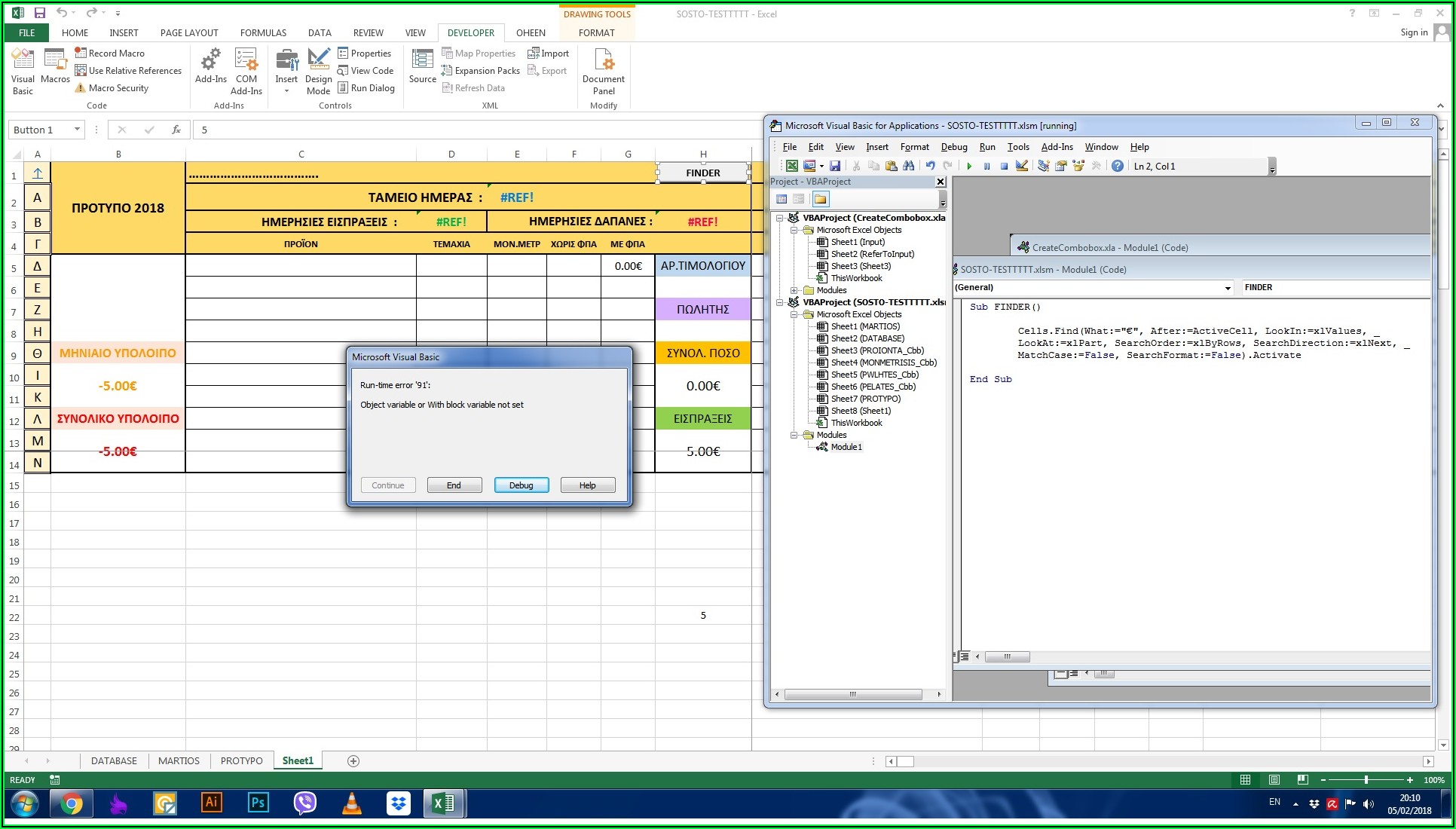Viewport: 1456px width, 829px height.
Task: Switch to the PROTYPO sheet tab
Action: pyautogui.click(x=241, y=761)
